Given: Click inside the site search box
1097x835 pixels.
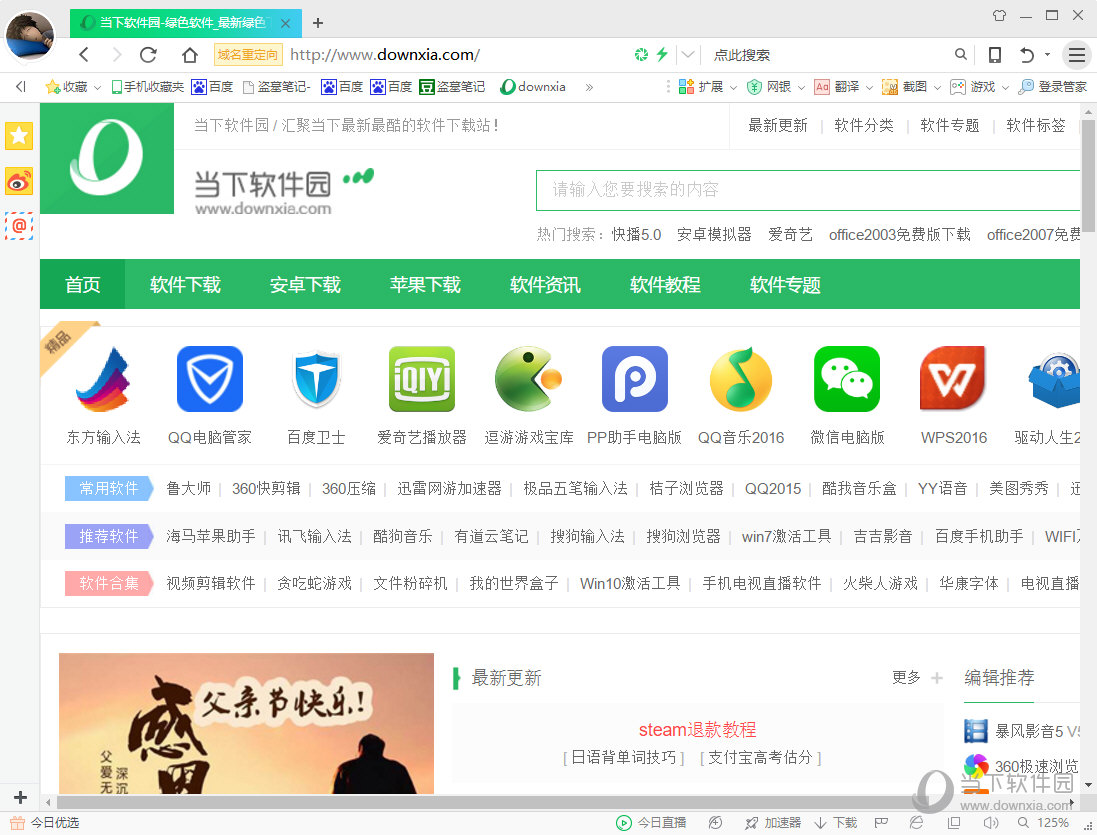Looking at the screenshot, I should click(x=800, y=189).
